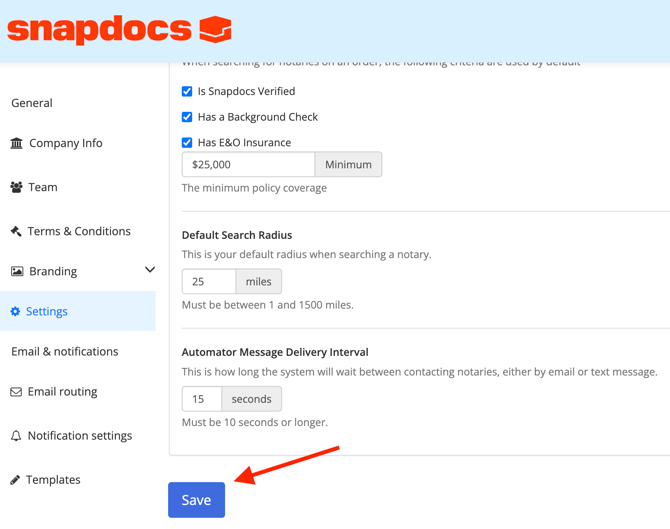Click 'Must be between 1 and 1500 miles.'
The image size is (670, 529).
pyautogui.click(x=267, y=305)
